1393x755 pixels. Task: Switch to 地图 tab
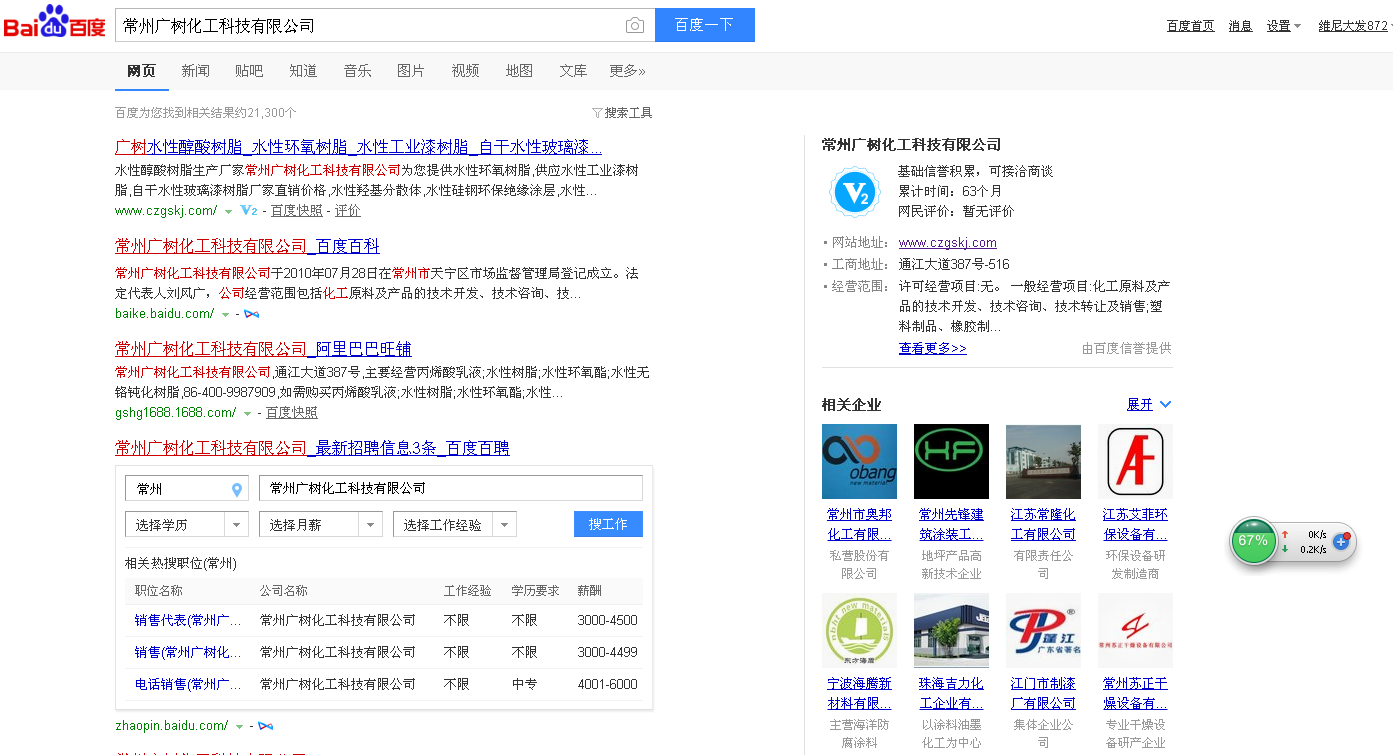tap(519, 71)
